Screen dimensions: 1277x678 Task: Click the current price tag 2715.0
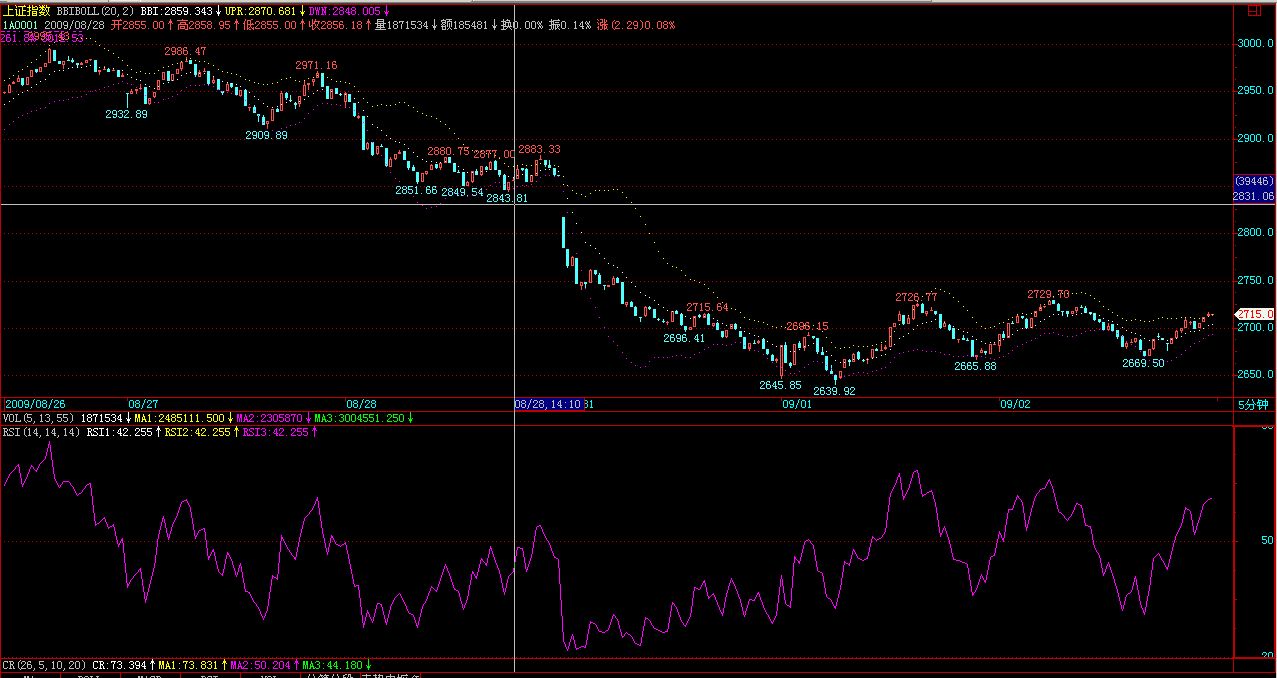point(1255,313)
